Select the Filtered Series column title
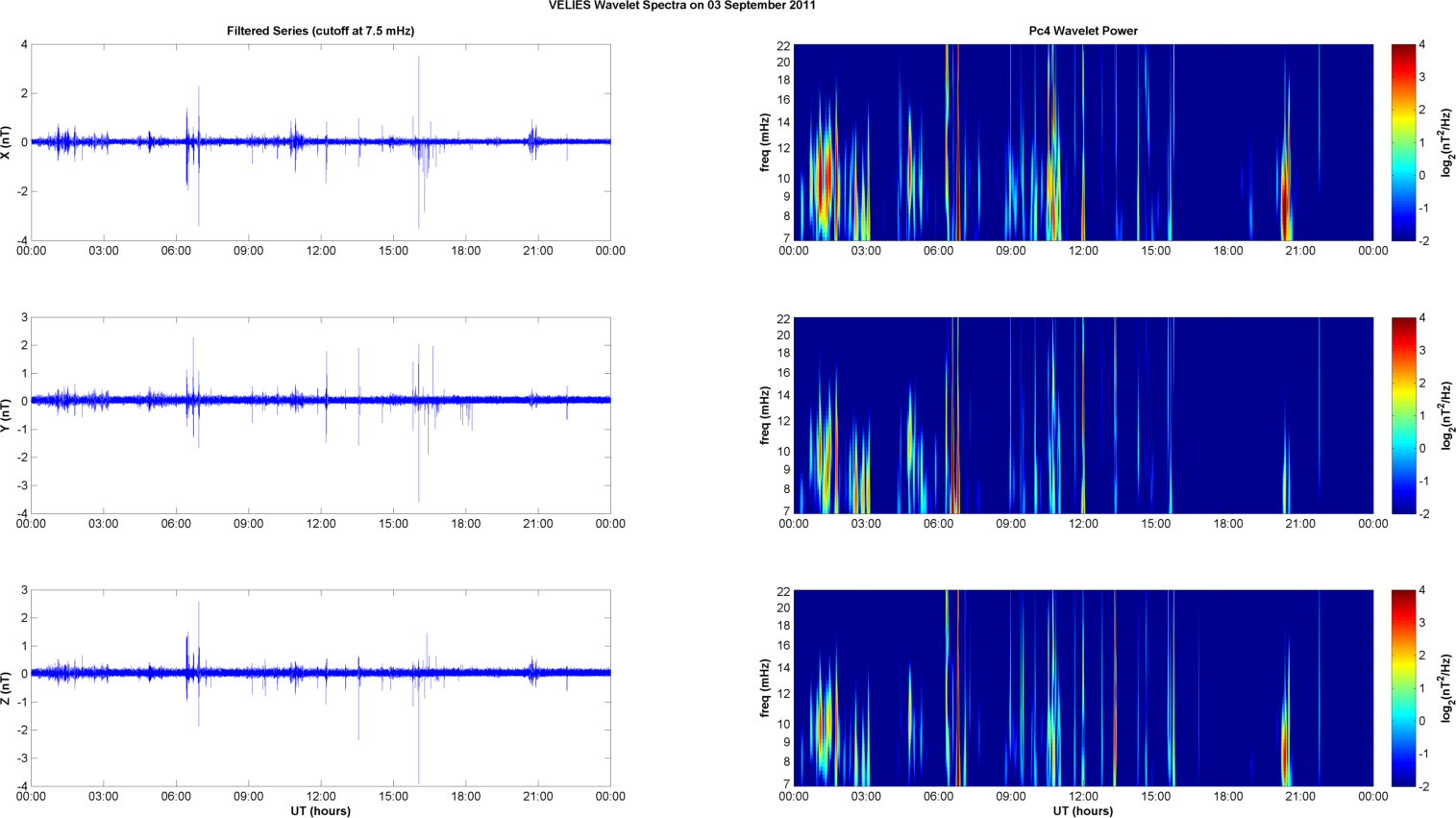Image resolution: width=1456 pixels, height=818 pixels. (x=320, y=31)
